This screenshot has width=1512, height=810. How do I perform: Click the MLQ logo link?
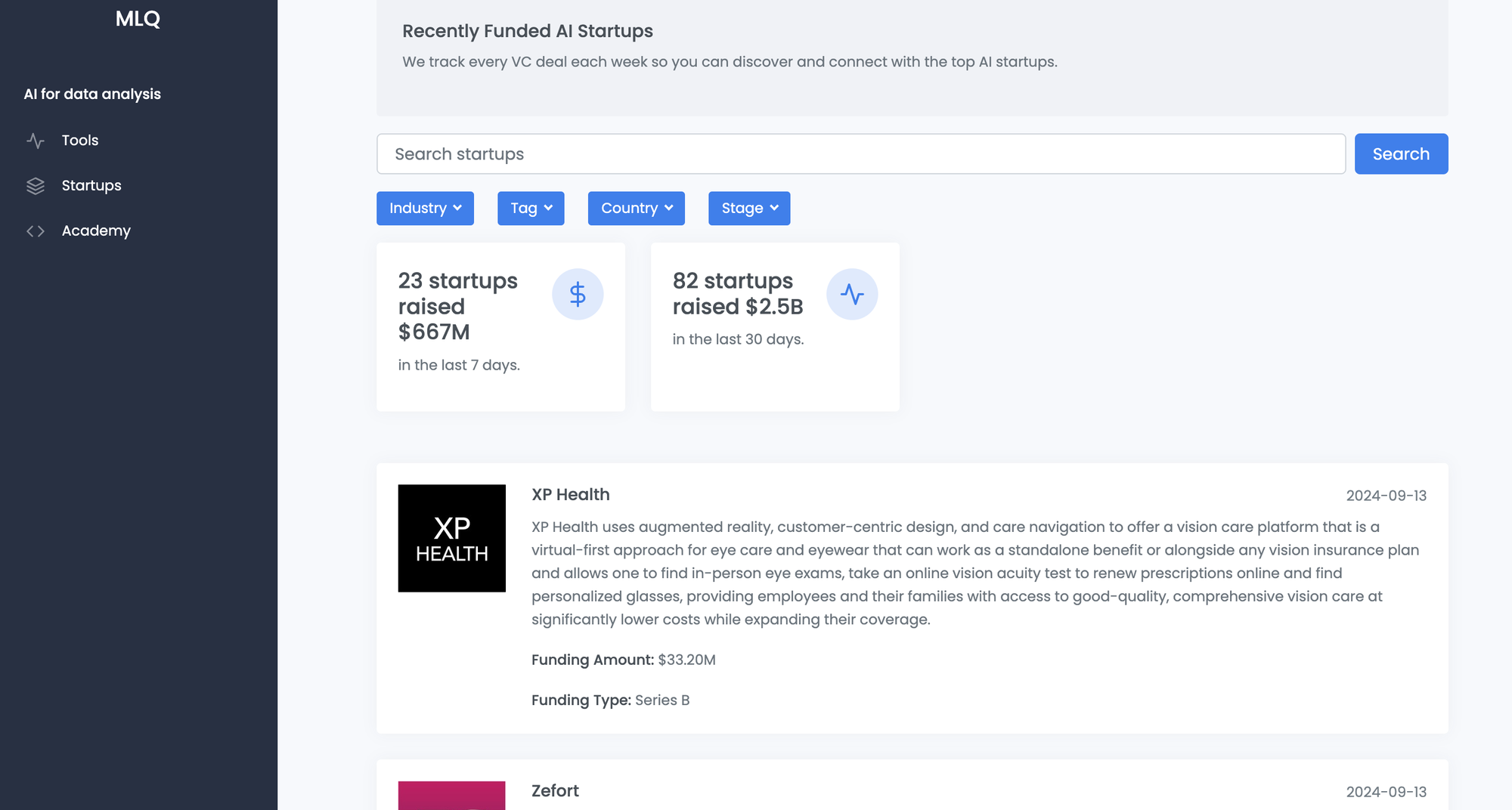click(x=138, y=19)
